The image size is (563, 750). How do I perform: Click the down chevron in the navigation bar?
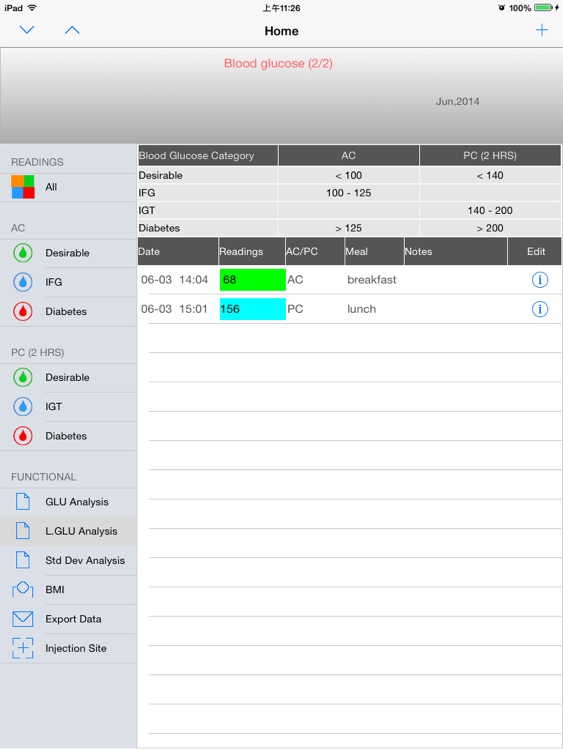click(x=27, y=30)
